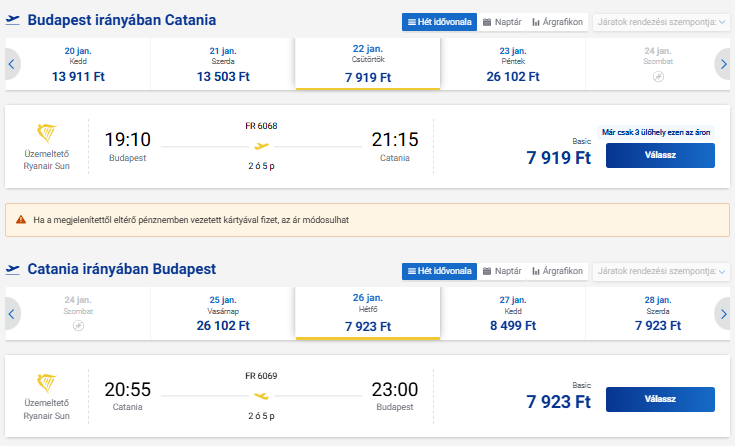Open outbound 'Járatok rendezési szempontja' dropdown
The height and width of the screenshot is (446, 735).
[x=661, y=21]
